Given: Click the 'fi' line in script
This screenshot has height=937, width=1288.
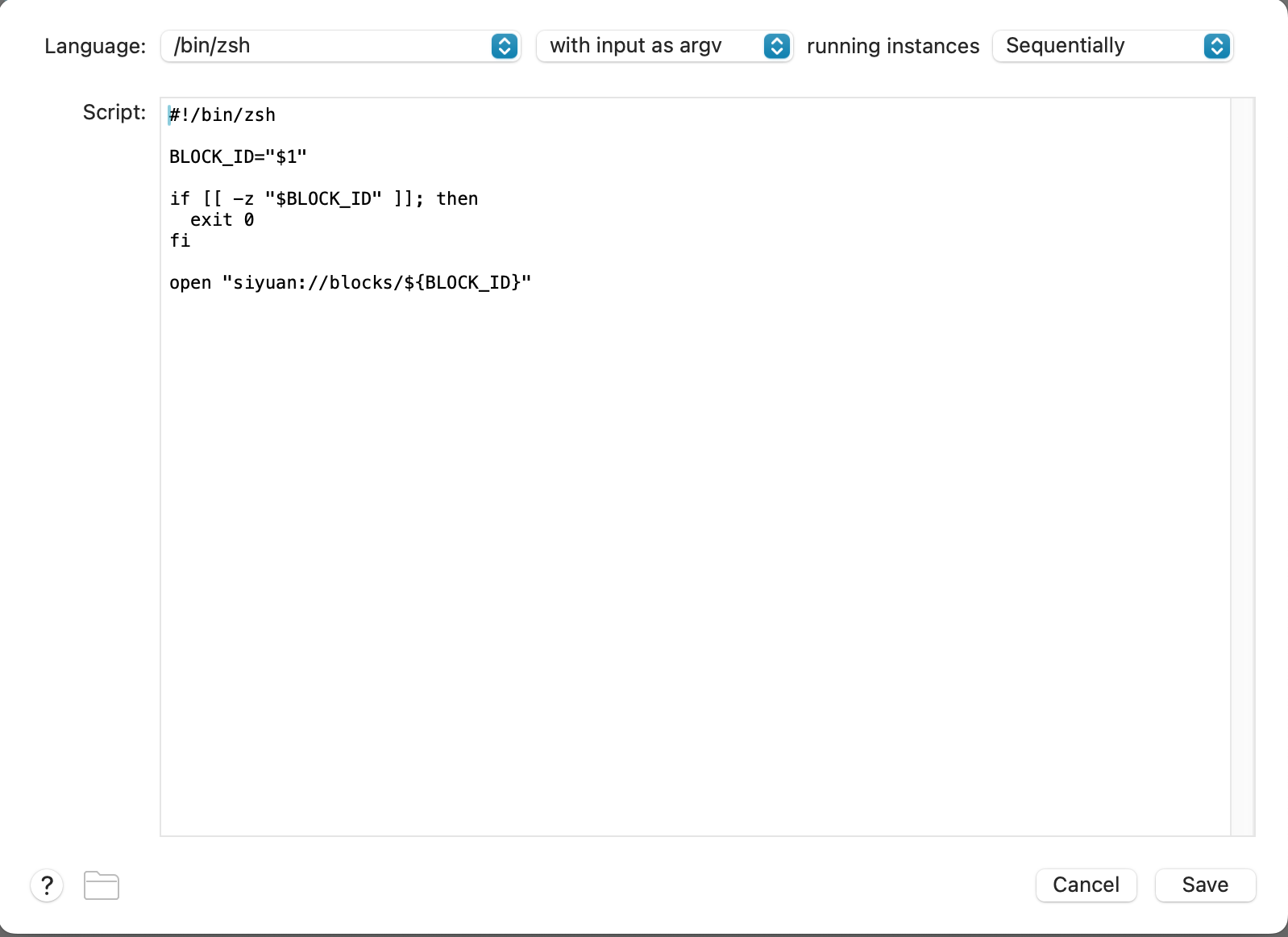Looking at the screenshot, I should [x=180, y=241].
